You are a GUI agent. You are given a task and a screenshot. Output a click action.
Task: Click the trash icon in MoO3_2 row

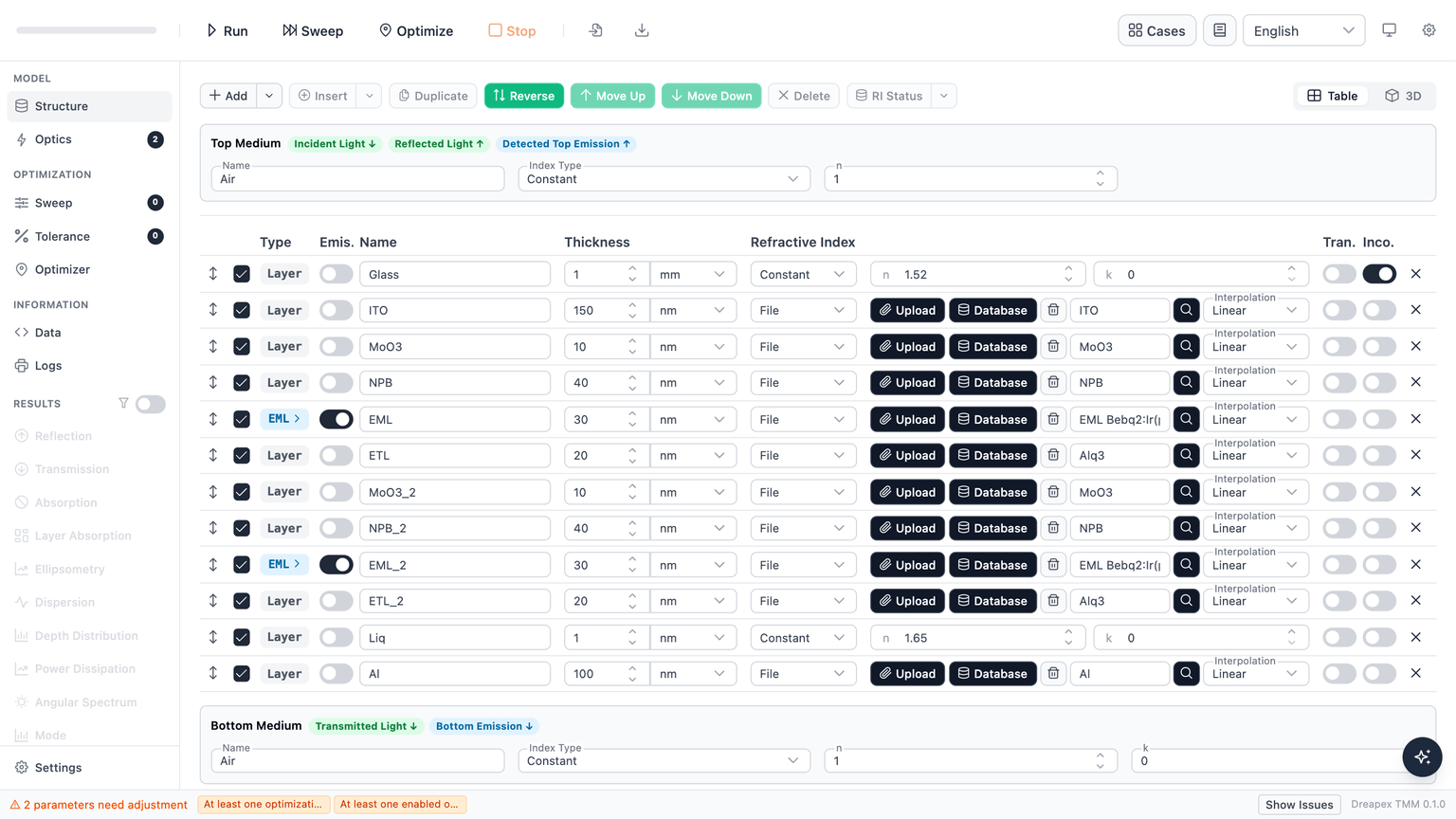[1053, 492]
